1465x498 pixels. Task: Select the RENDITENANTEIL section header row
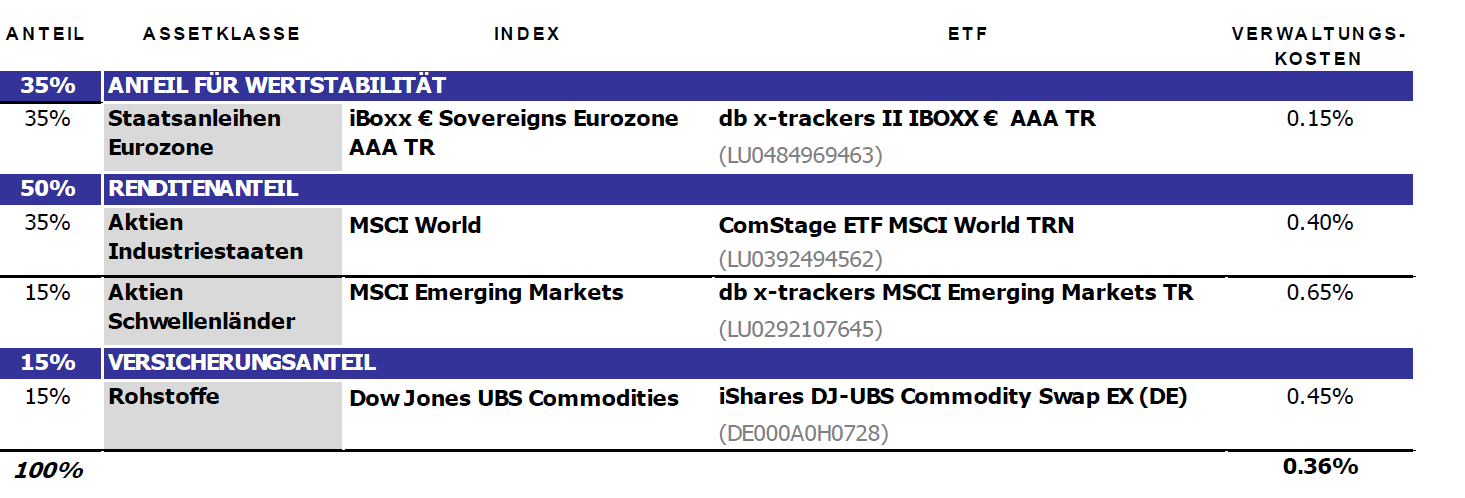[x=203, y=188]
